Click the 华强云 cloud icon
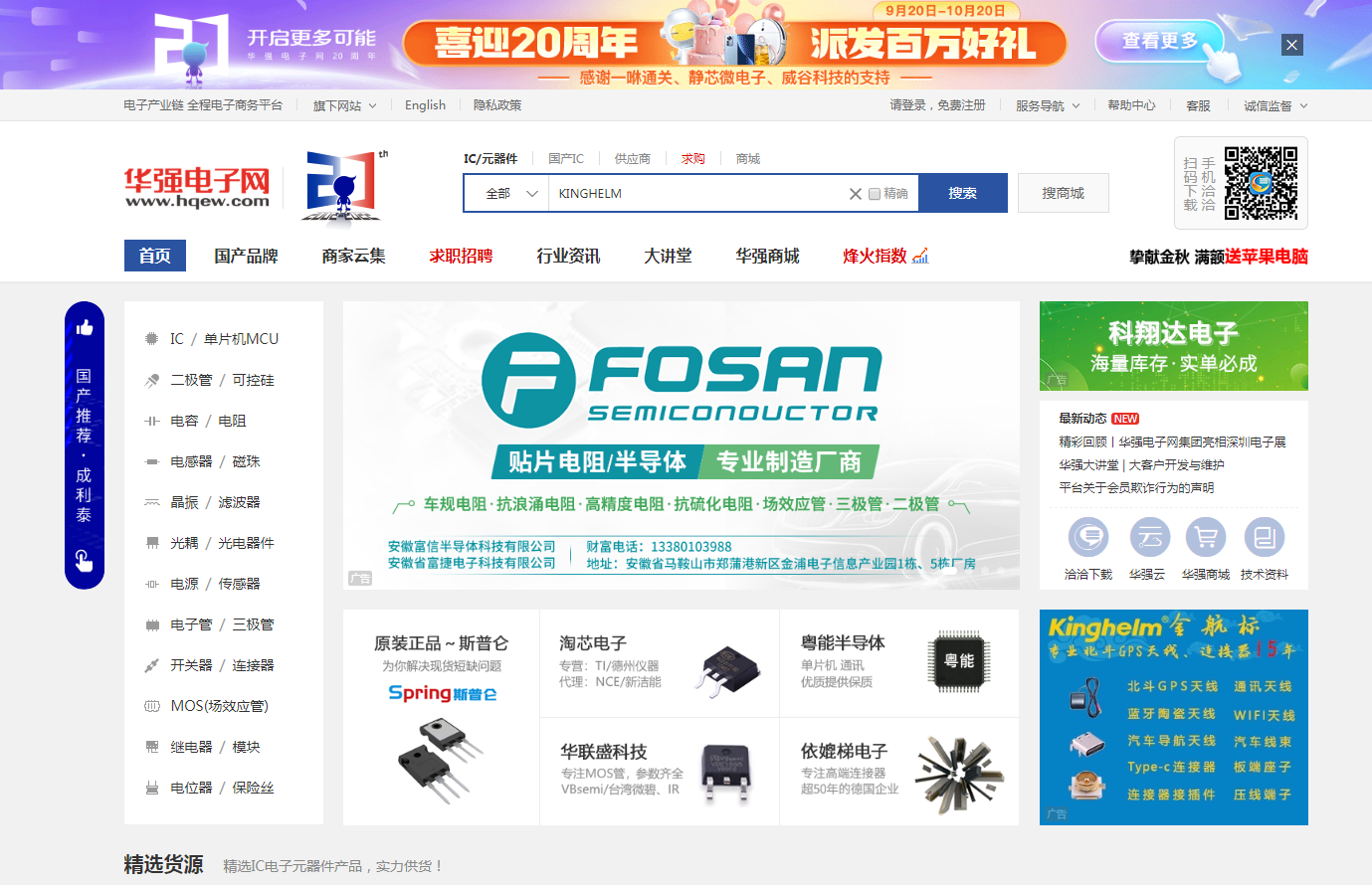The width and height of the screenshot is (1372, 885). [x=1150, y=538]
